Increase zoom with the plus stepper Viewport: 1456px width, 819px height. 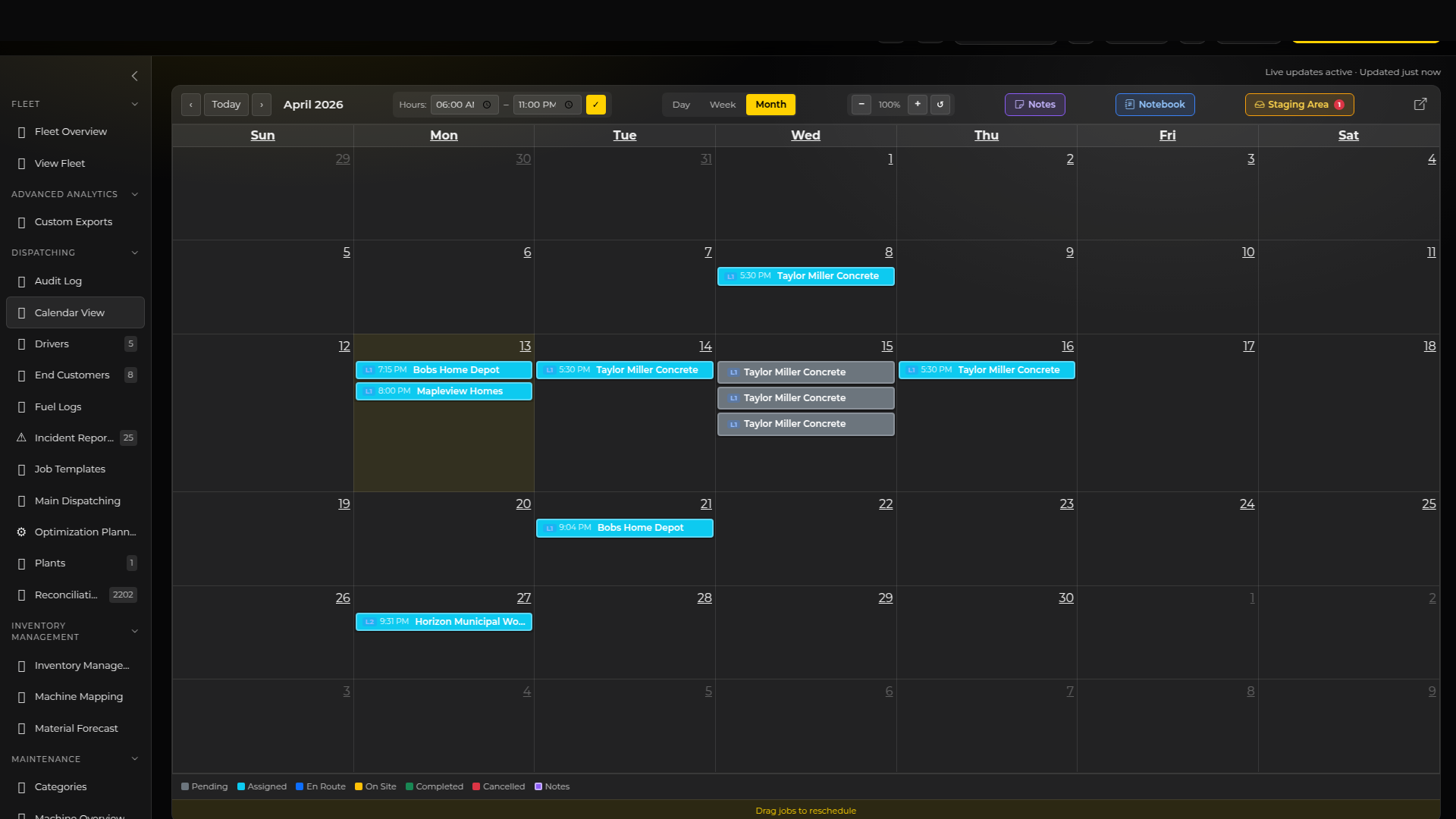[917, 105]
